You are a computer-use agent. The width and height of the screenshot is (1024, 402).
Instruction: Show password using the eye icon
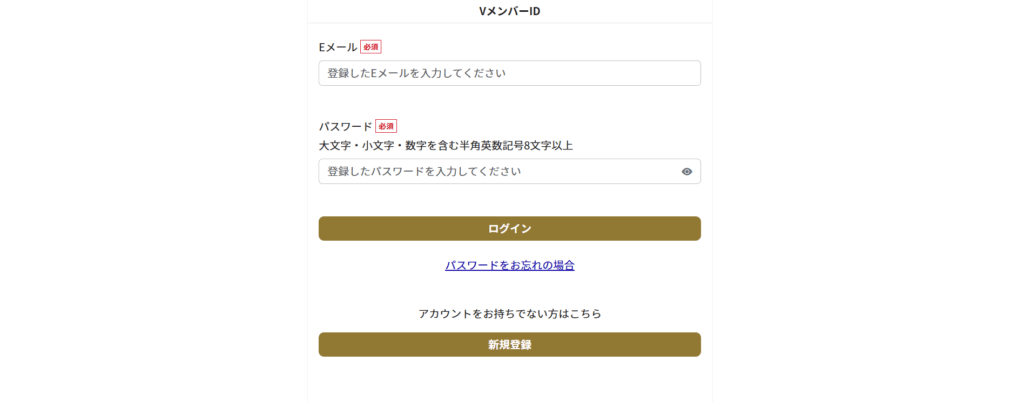click(686, 172)
